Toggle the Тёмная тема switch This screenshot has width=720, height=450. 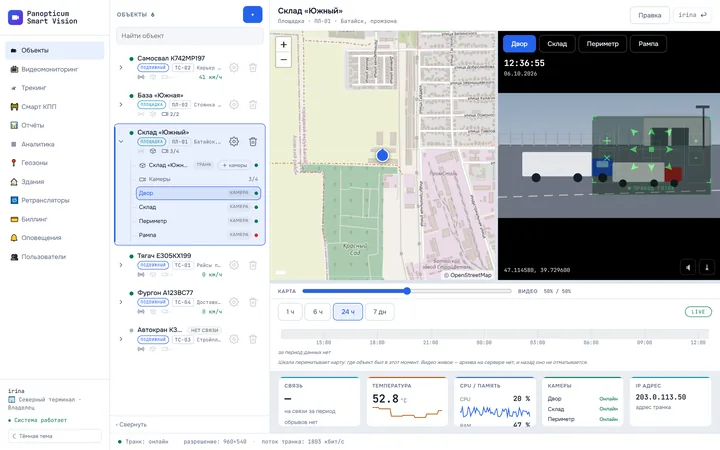(55, 436)
